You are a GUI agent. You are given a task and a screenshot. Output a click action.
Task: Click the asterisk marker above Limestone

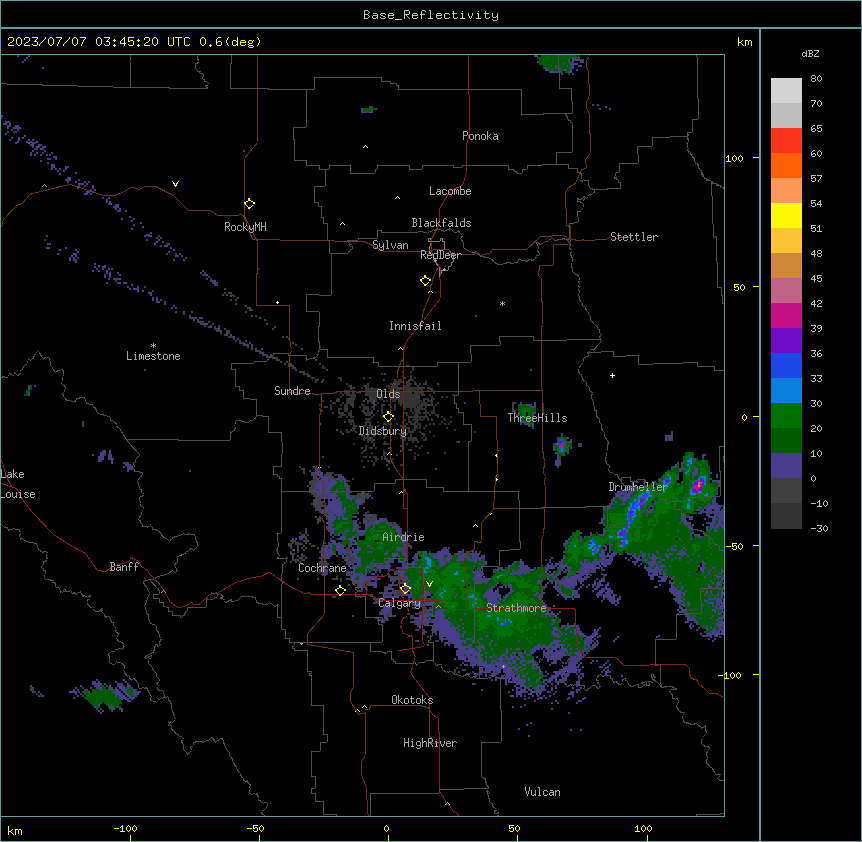pos(153,346)
